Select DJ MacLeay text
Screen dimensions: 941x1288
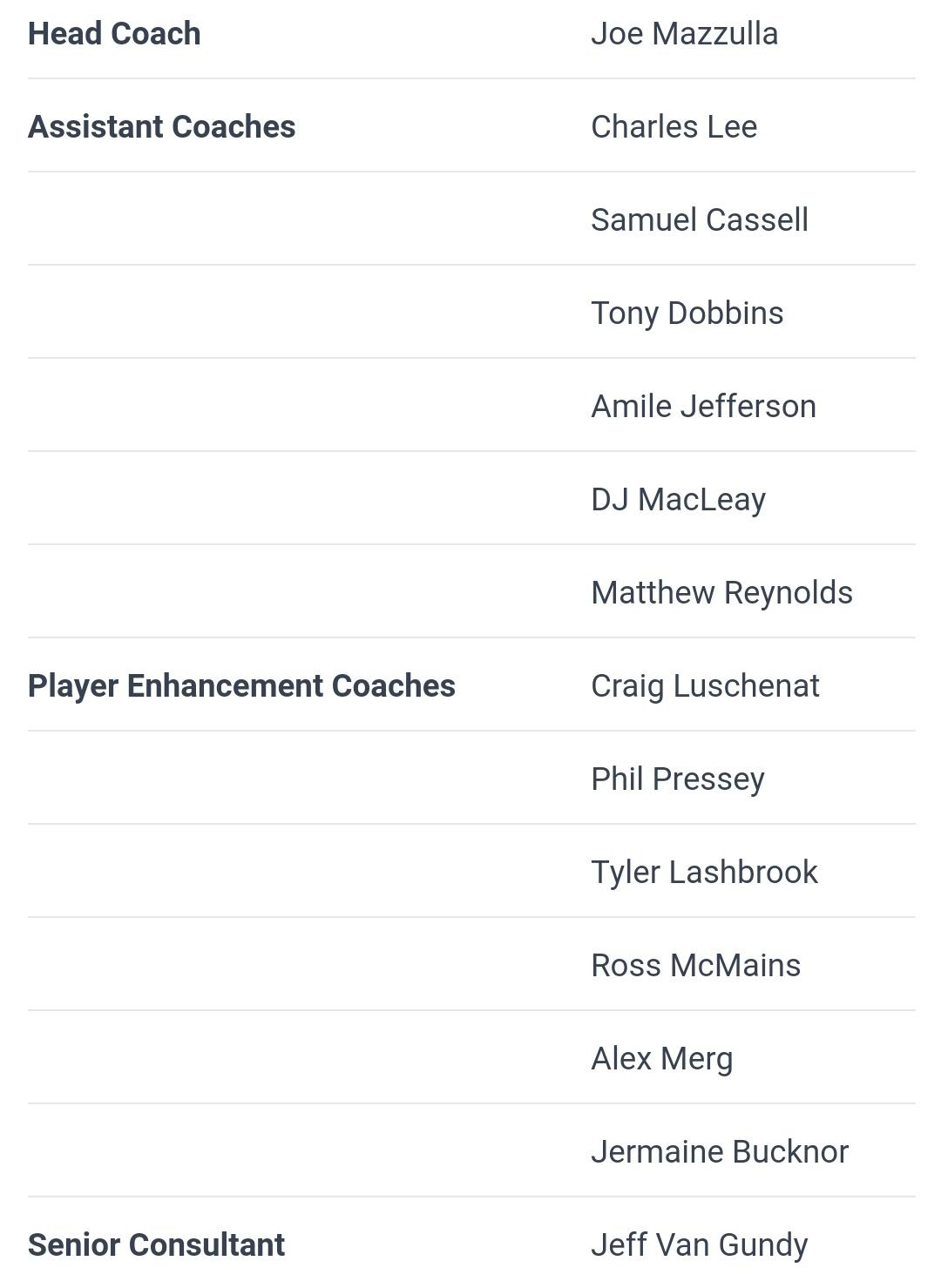pyautogui.click(x=678, y=500)
